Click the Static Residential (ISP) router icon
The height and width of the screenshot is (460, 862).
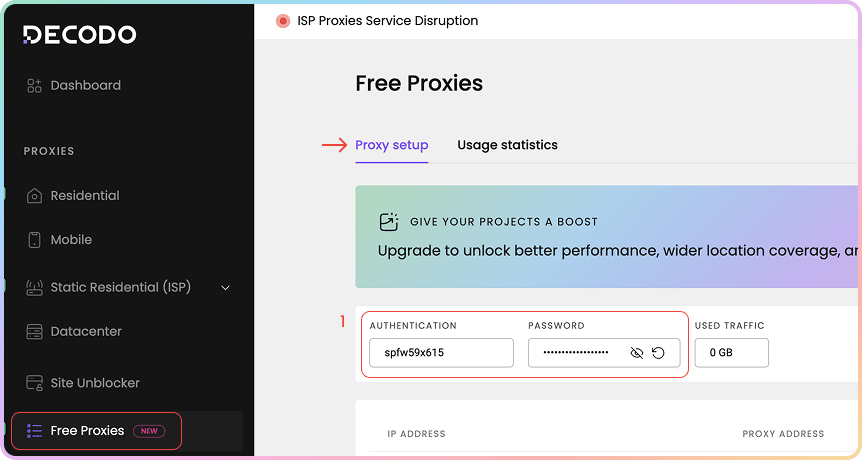pos(34,287)
